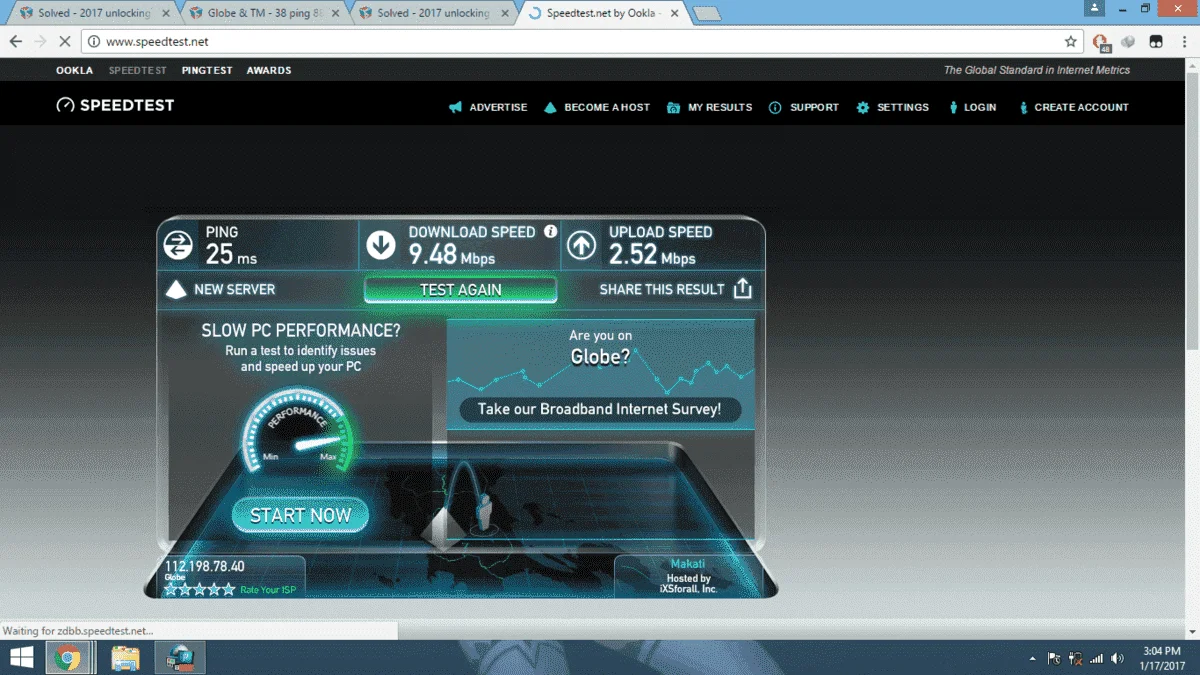Viewport: 1200px width, 675px height.
Task: Click the Support info circle icon
Action: point(775,107)
